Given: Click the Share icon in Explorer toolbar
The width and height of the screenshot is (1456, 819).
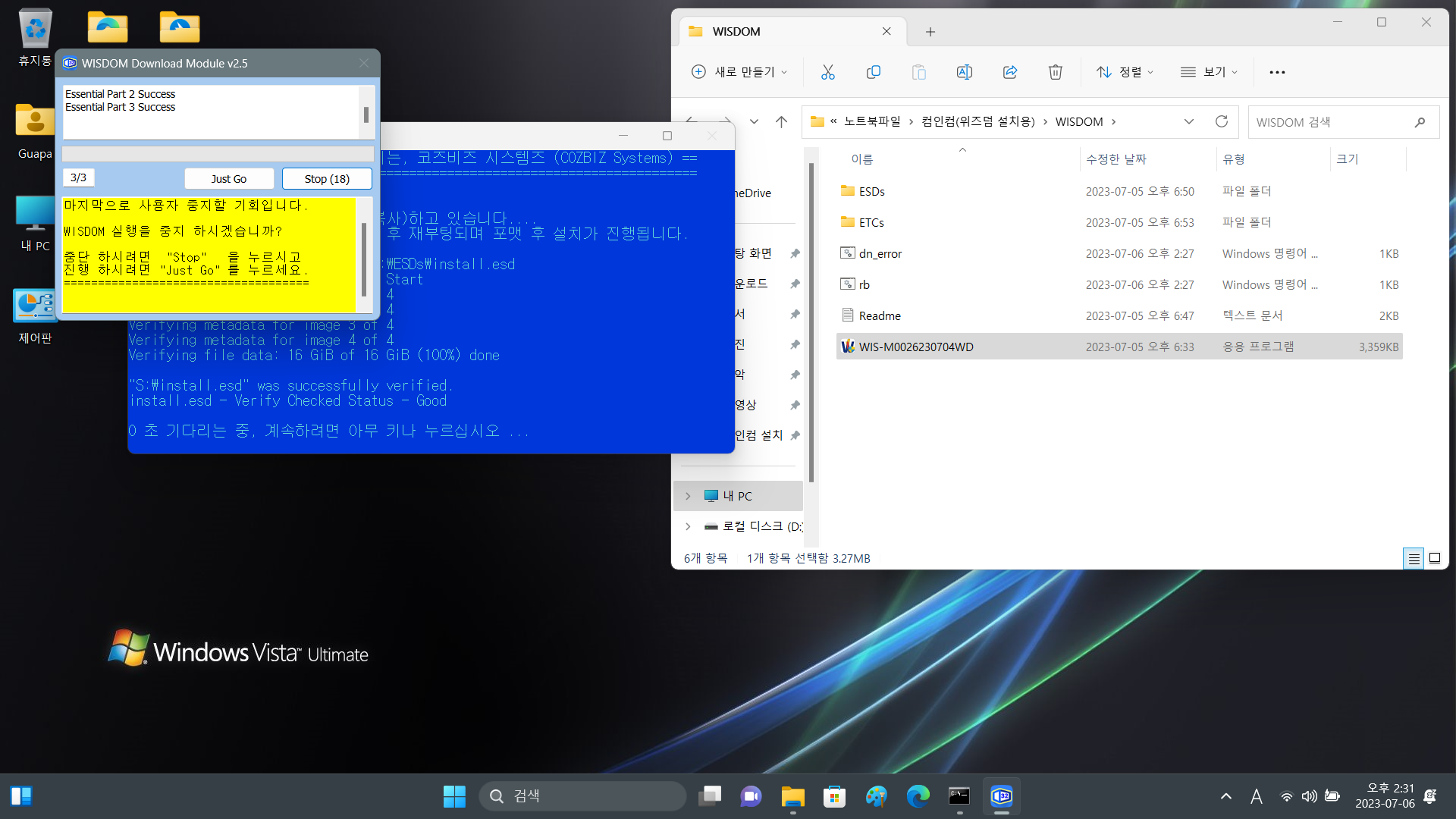Looking at the screenshot, I should (1009, 72).
